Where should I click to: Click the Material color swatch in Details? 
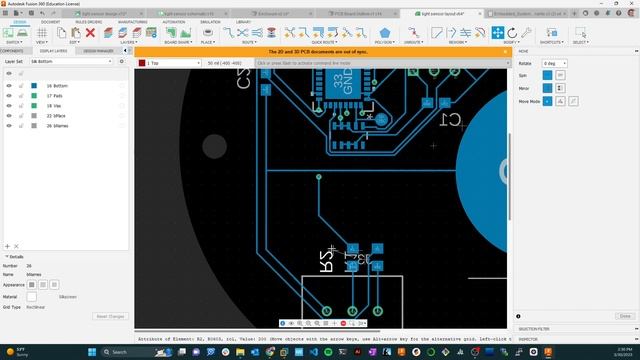(x=31, y=297)
